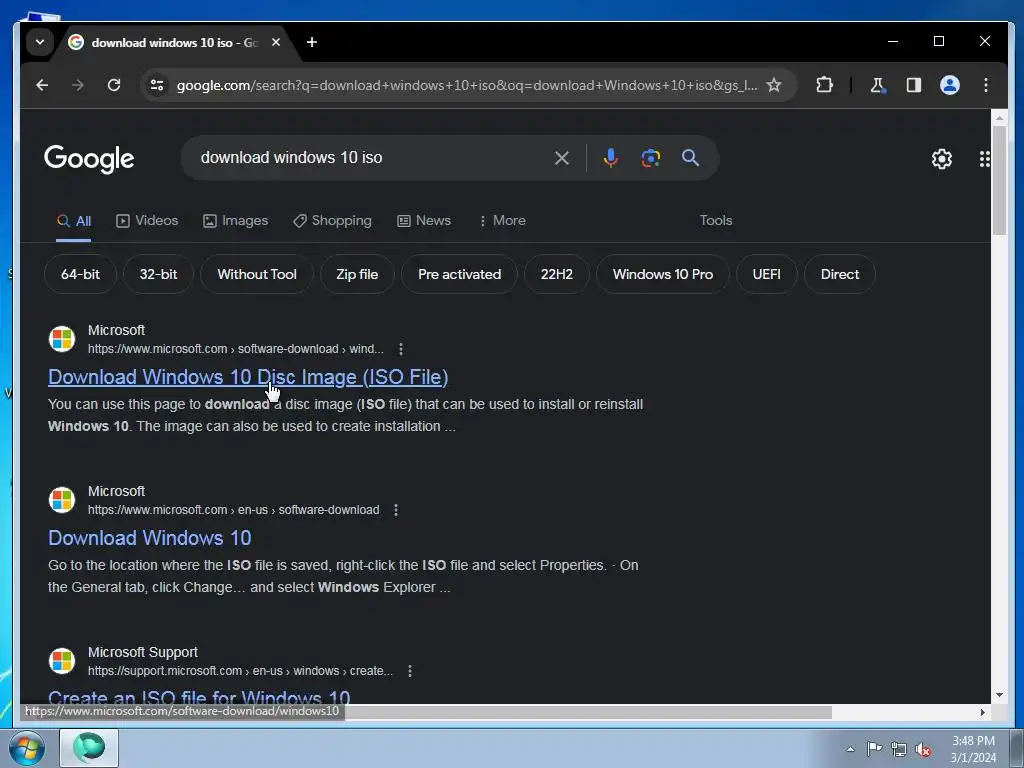Click Microsoft logo of the first result
This screenshot has height=768, width=1024.
[62, 339]
